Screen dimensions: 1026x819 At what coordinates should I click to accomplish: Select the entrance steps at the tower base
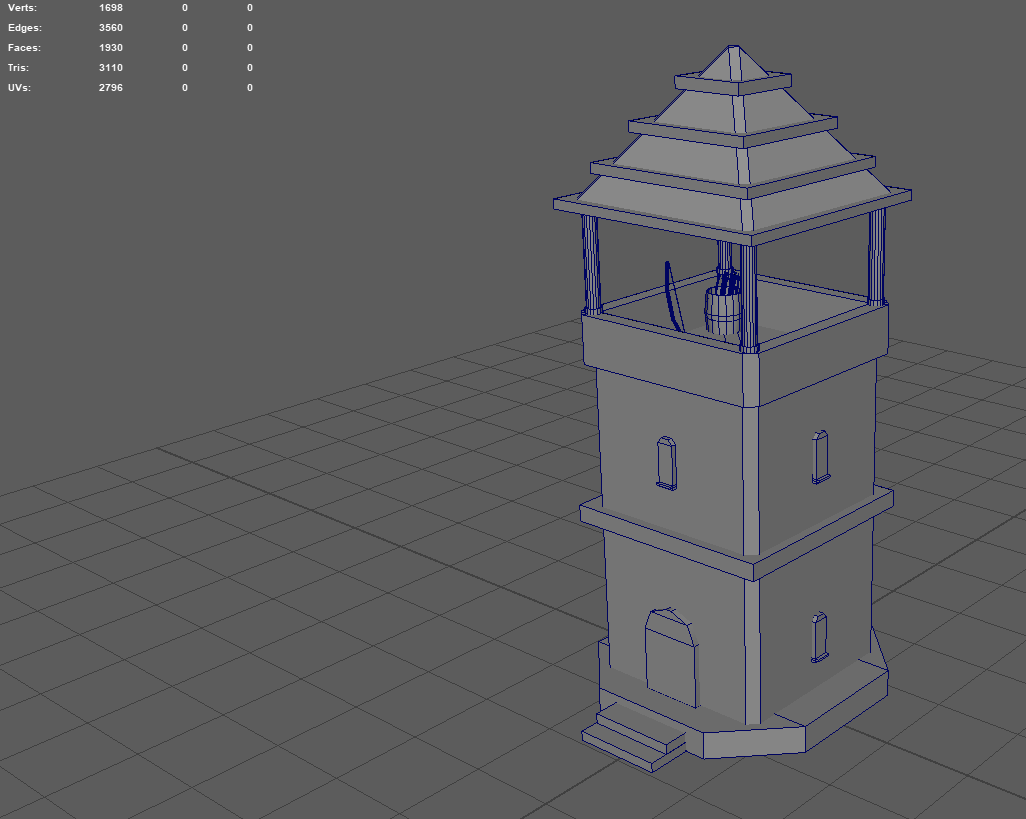pos(633,739)
